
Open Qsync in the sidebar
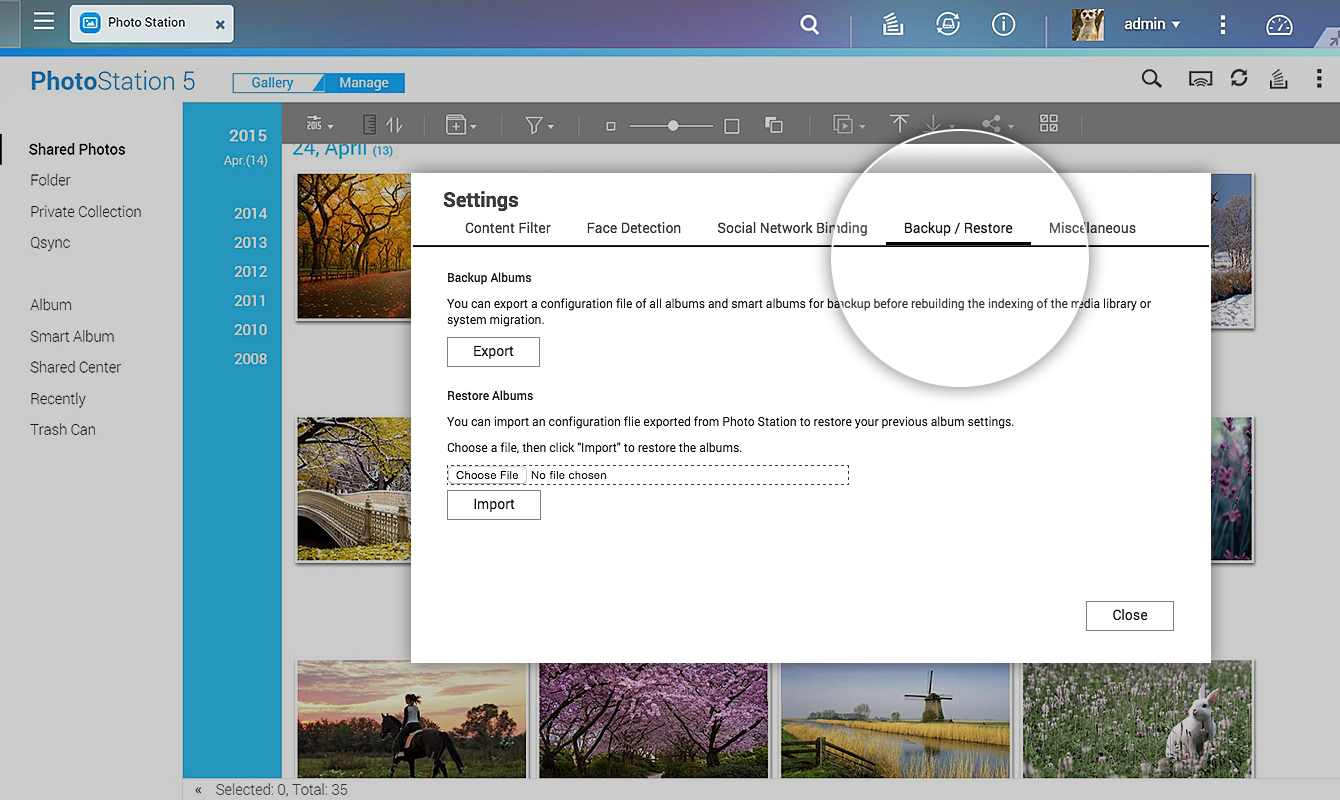pyautogui.click(x=50, y=242)
